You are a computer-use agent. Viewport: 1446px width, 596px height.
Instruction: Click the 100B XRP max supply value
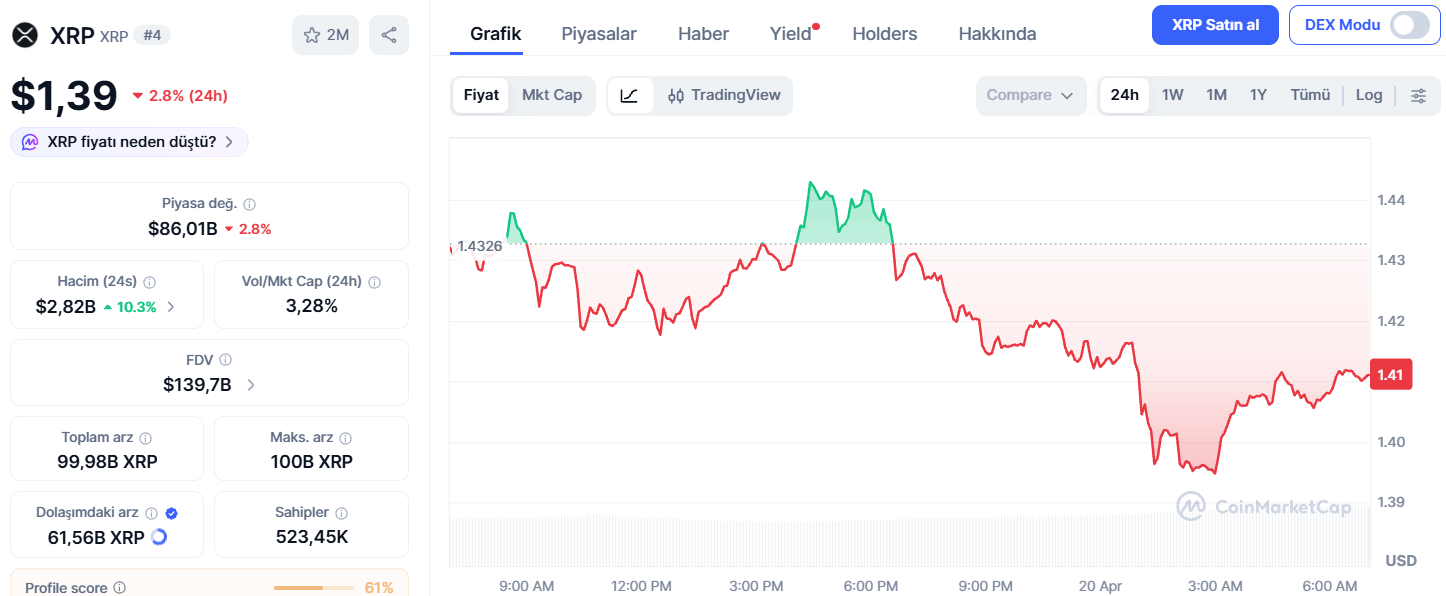[x=312, y=462]
